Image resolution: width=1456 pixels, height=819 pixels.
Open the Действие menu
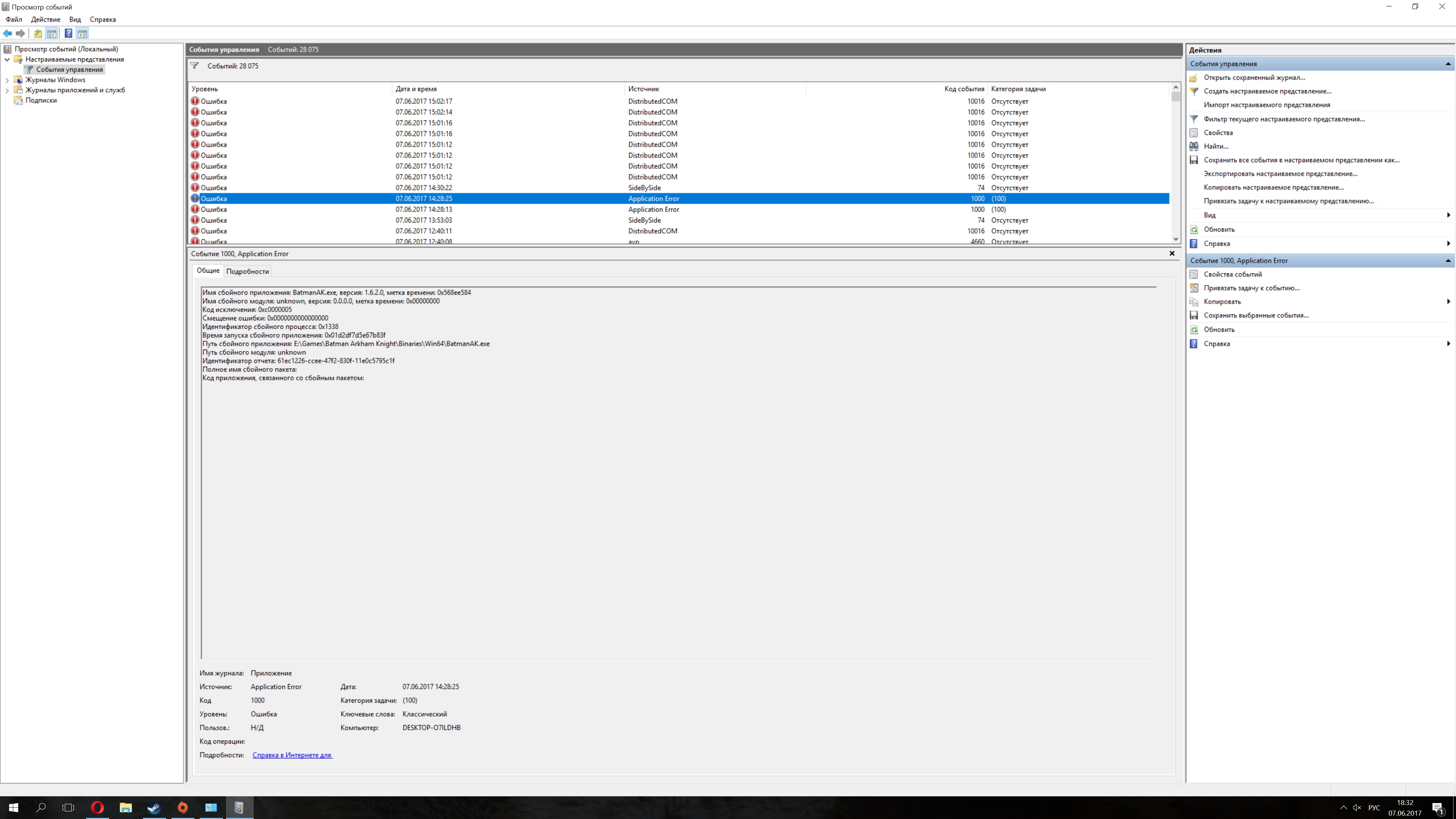coord(45,19)
